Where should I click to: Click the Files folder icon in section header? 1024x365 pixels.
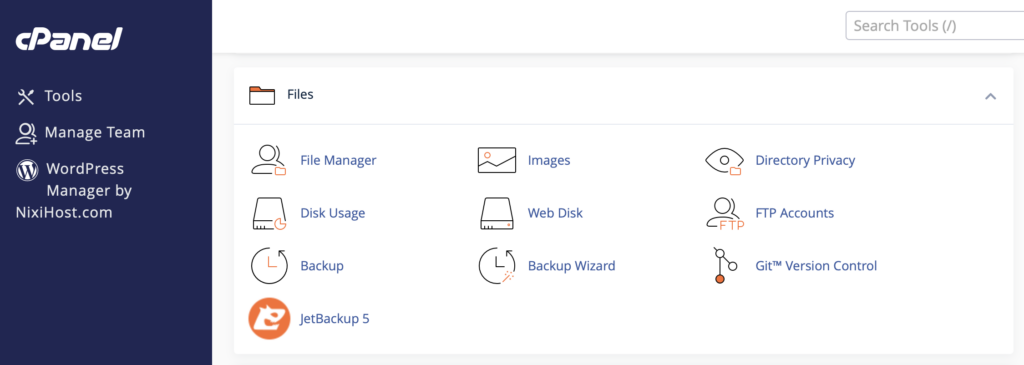tap(262, 95)
